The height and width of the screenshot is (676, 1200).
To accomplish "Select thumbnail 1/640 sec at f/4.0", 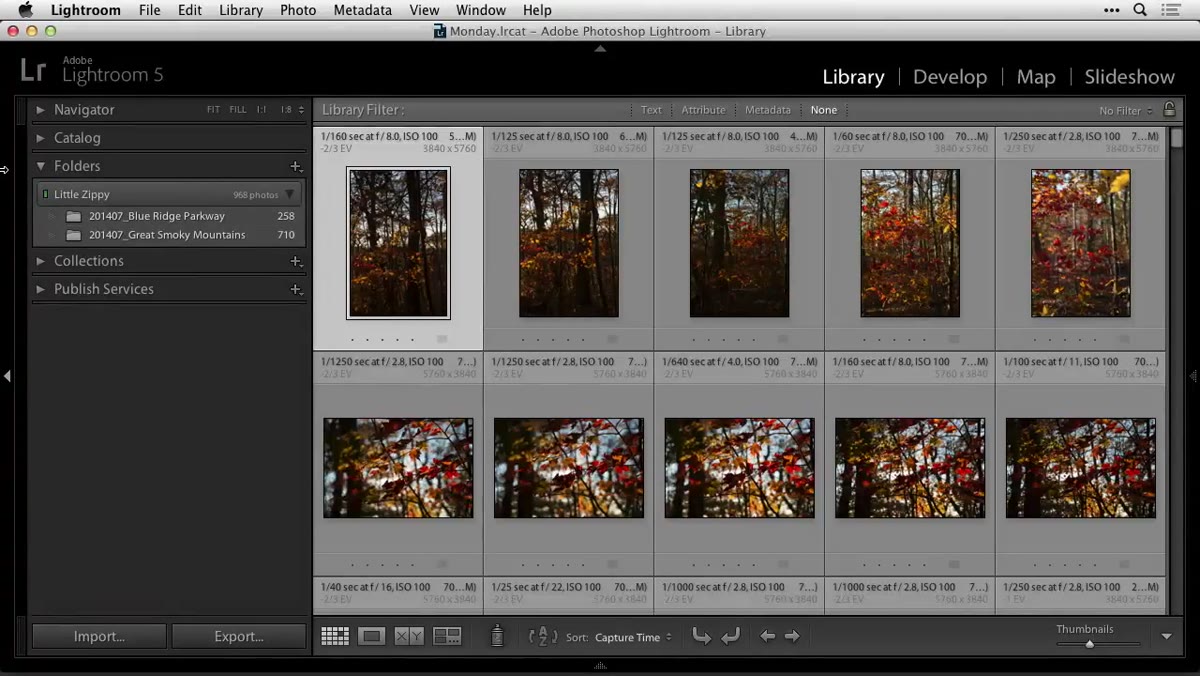I will [x=739, y=468].
